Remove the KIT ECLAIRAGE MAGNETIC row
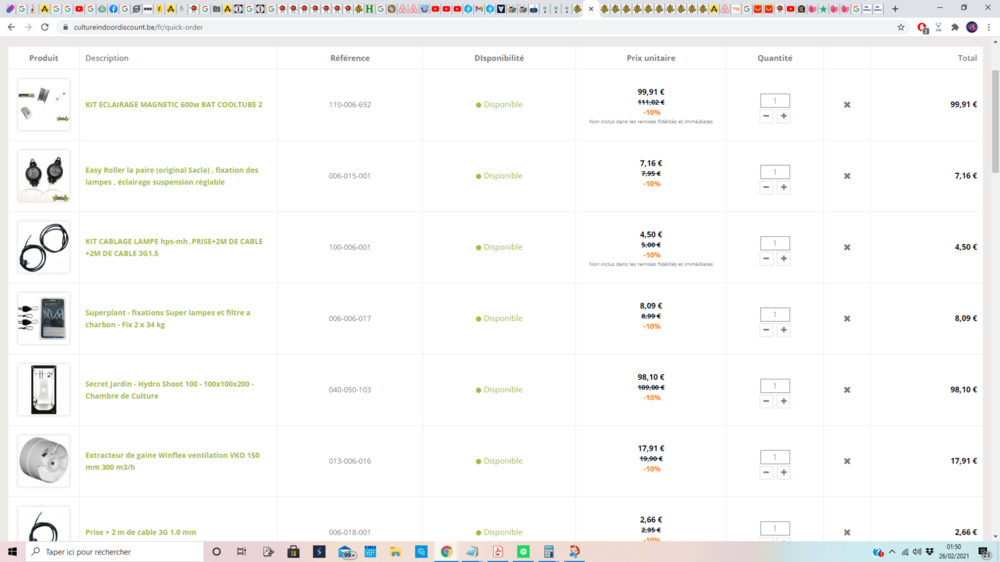The height and width of the screenshot is (562, 1000). (847, 105)
